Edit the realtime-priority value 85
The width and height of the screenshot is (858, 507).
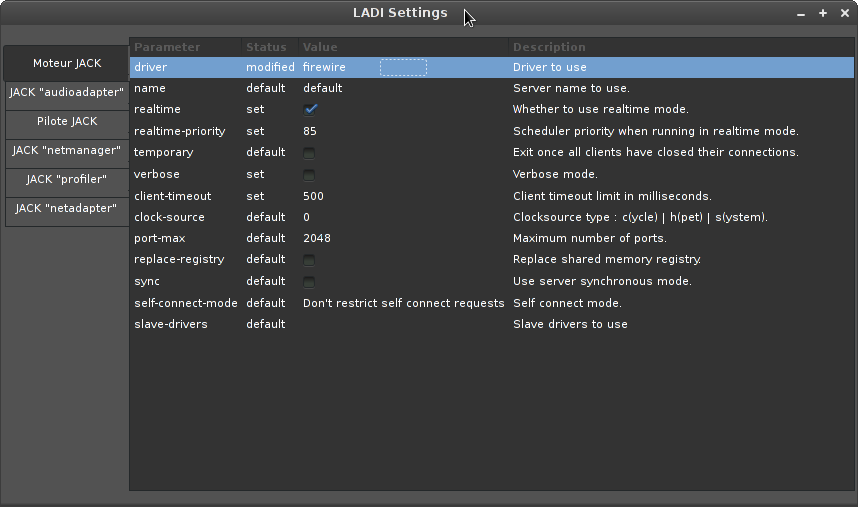[310, 131]
